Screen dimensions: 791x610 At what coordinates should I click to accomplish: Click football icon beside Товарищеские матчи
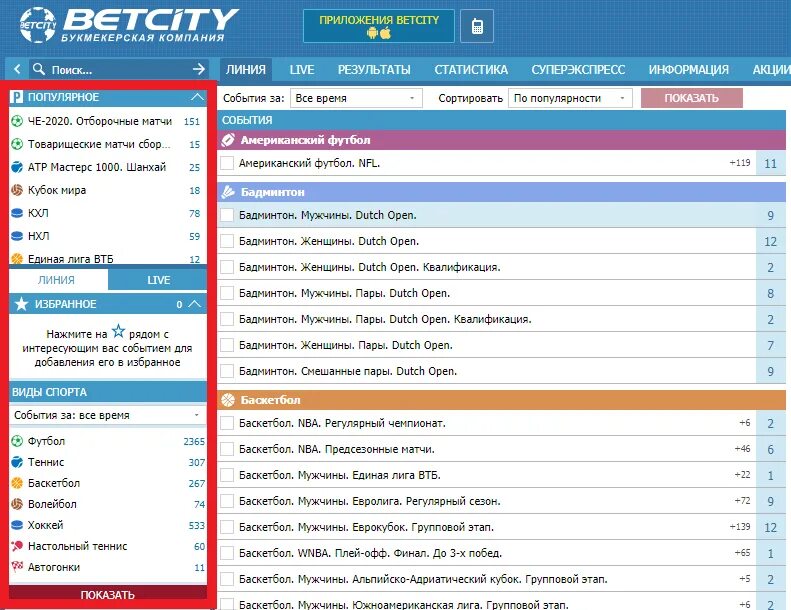tap(17, 144)
